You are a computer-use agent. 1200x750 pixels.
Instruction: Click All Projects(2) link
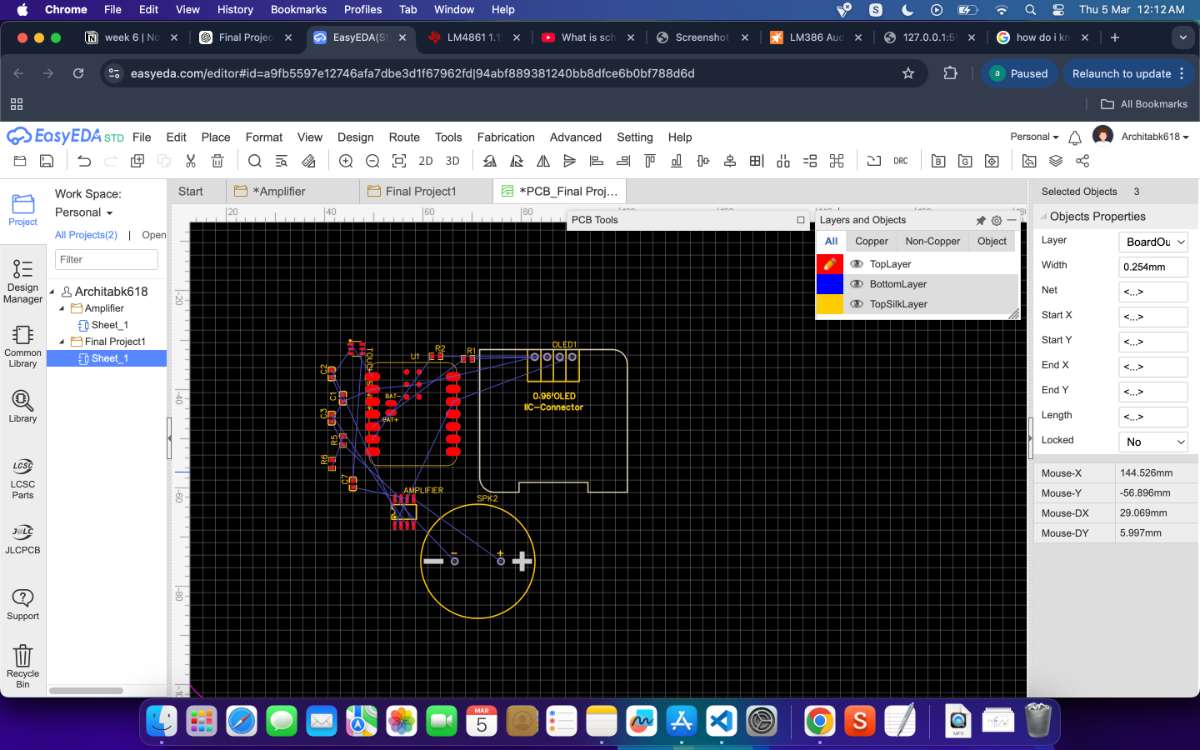(86, 235)
